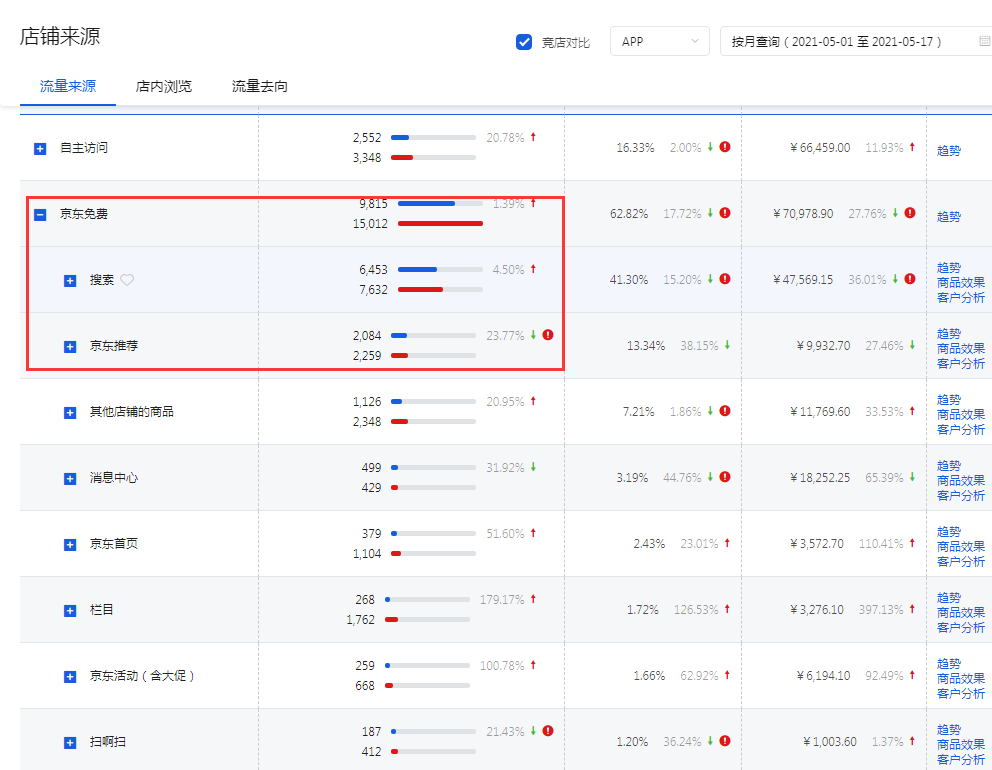Toggle the 竞店对比 checkbox
This screenshot has width=992, height=770.
[x=524, y=42]
